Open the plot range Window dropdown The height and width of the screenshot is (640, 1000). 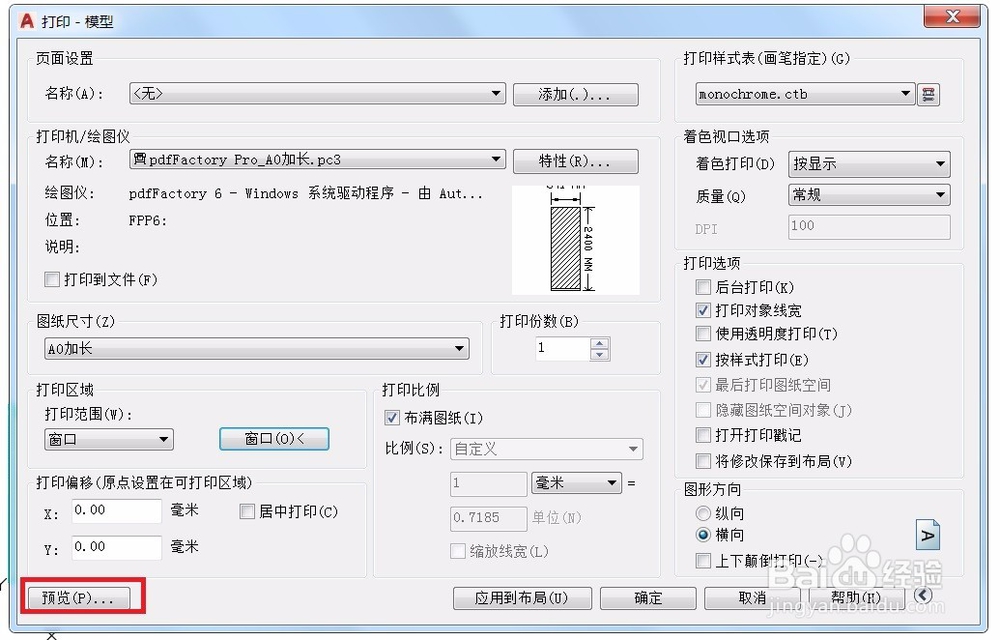[x=108, y=439]
